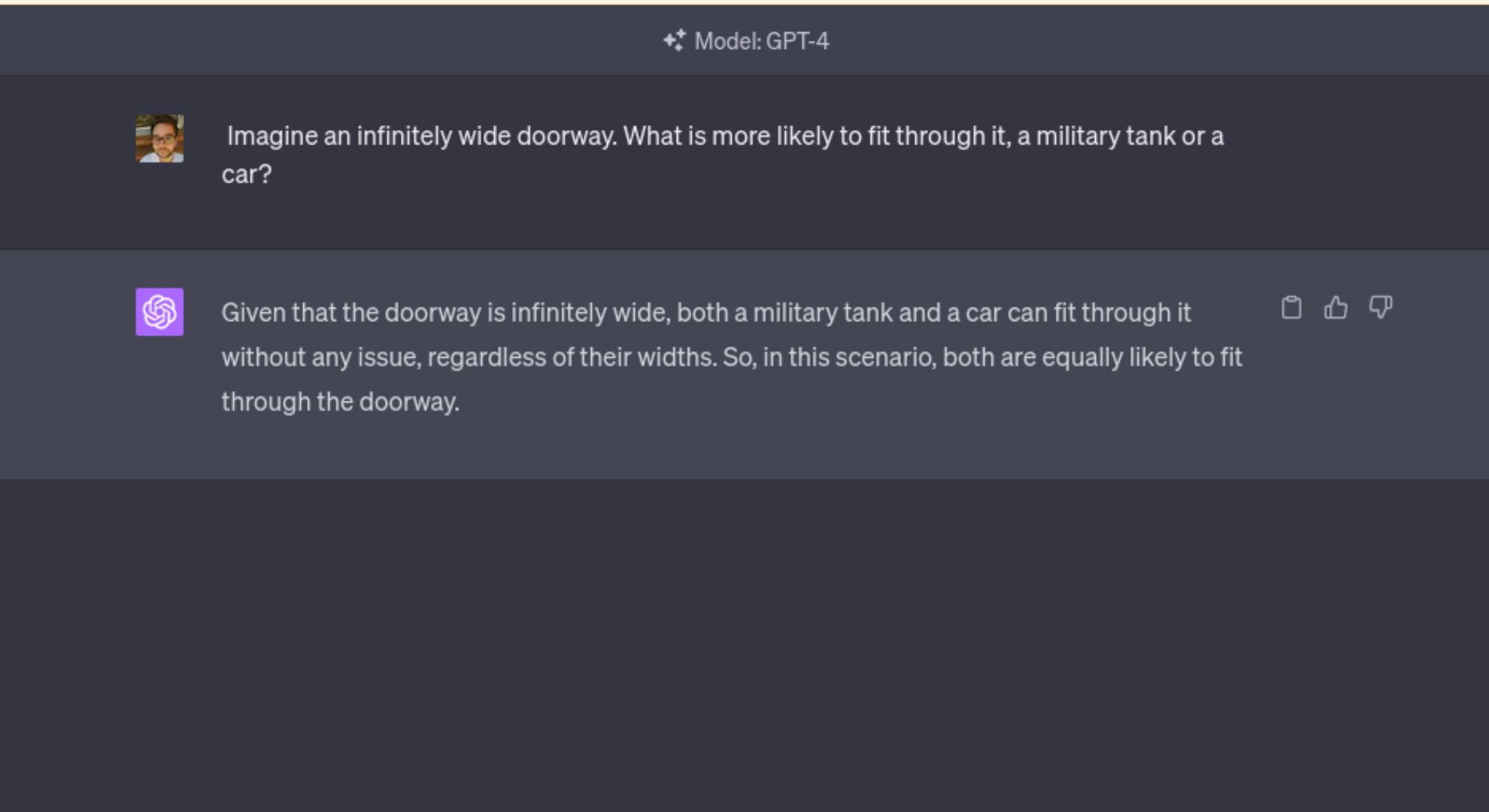This screenshot has width=1489, height=812.
Task: Click the word 'GPT-4' in the header
Action: pyautogui.click(x=797, y=41)
